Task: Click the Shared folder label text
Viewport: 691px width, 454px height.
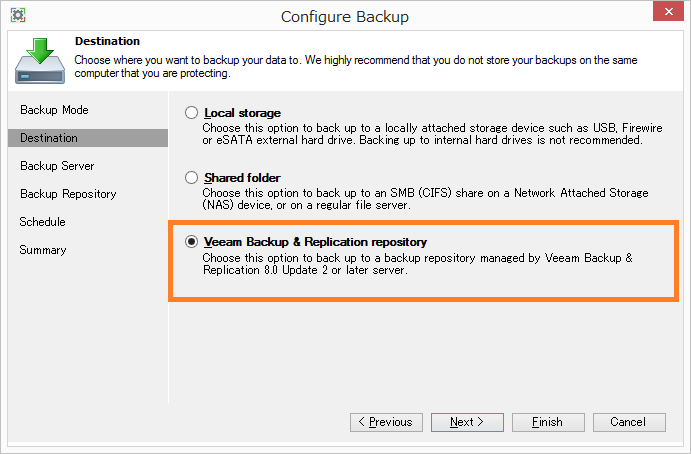Action: (242, 178)
